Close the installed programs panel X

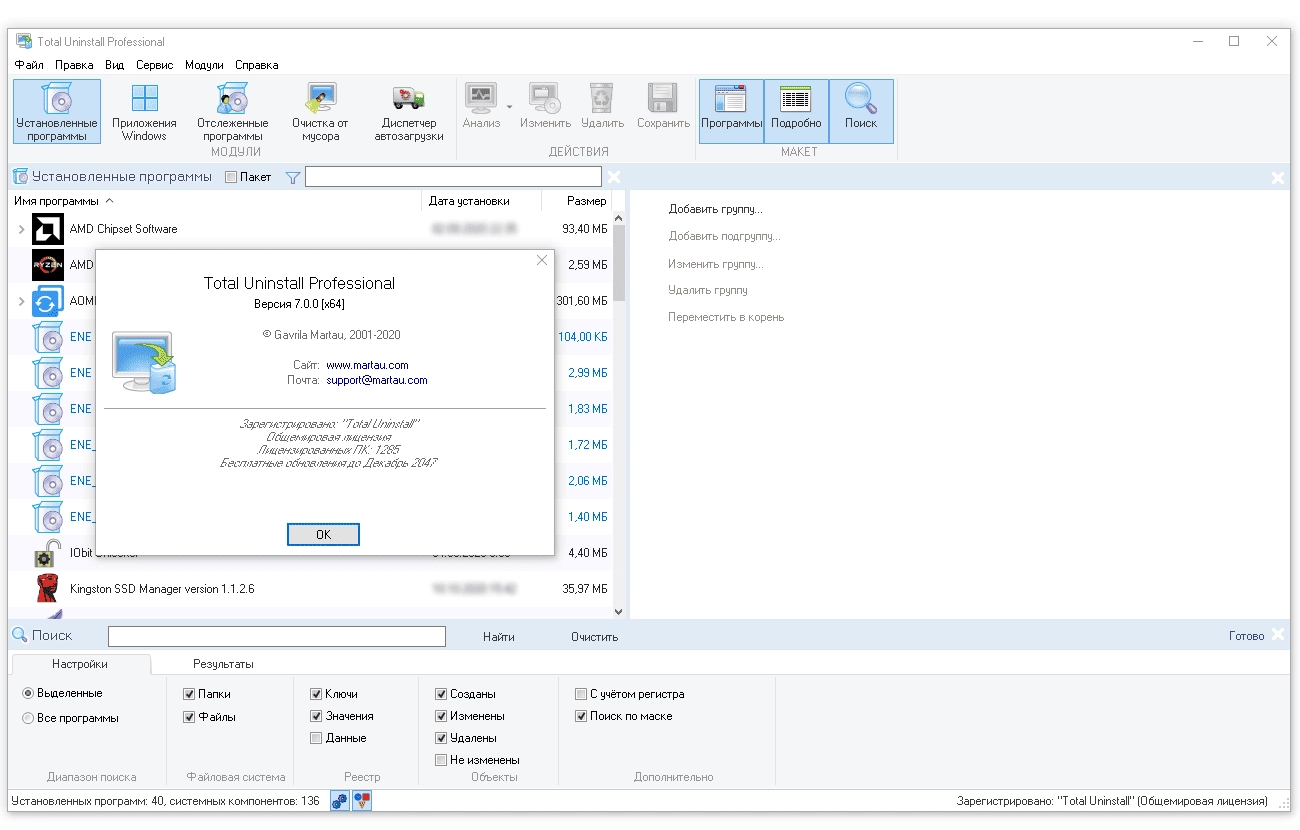pos(614,177)
